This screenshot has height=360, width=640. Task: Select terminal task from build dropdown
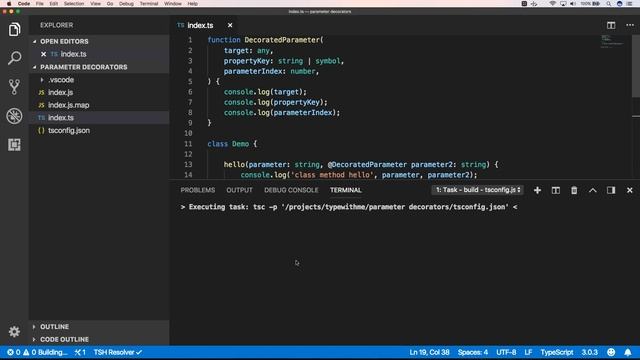(x=478, y=190)
